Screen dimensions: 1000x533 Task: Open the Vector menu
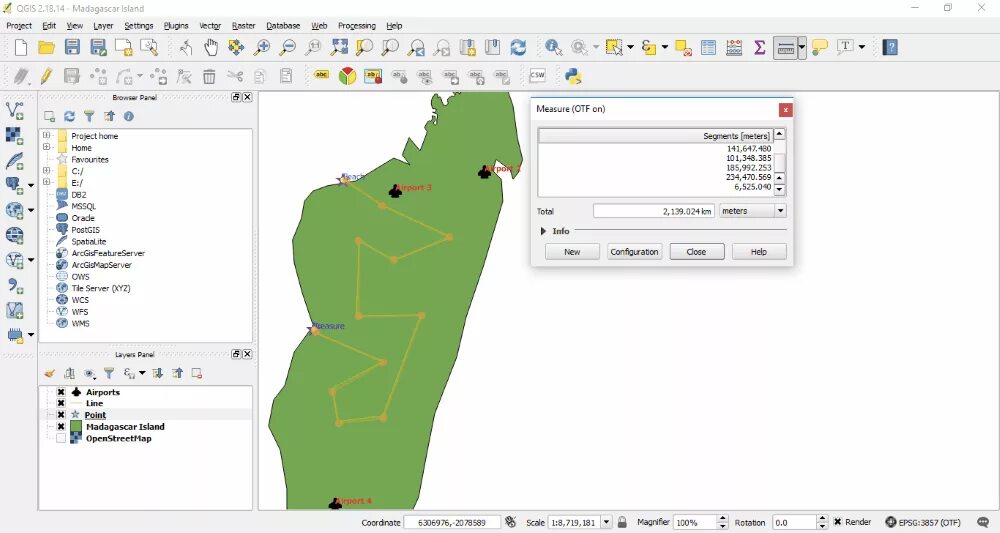(210, 26)
